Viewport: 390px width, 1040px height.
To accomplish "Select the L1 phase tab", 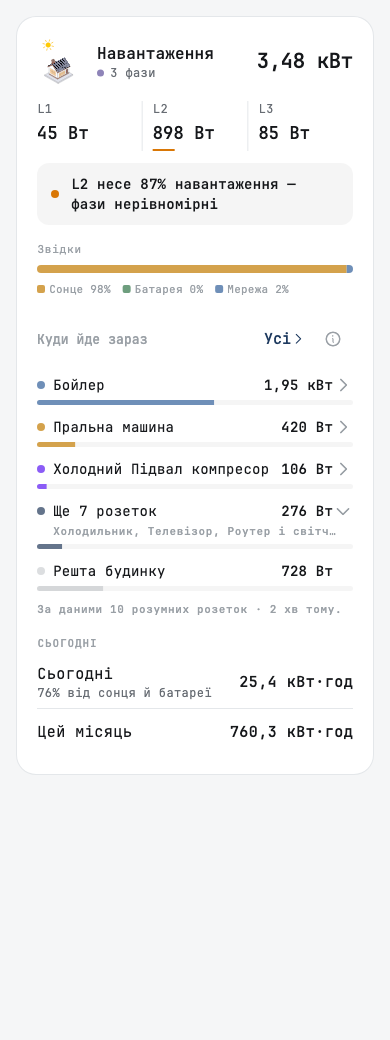I will [90, 124].
